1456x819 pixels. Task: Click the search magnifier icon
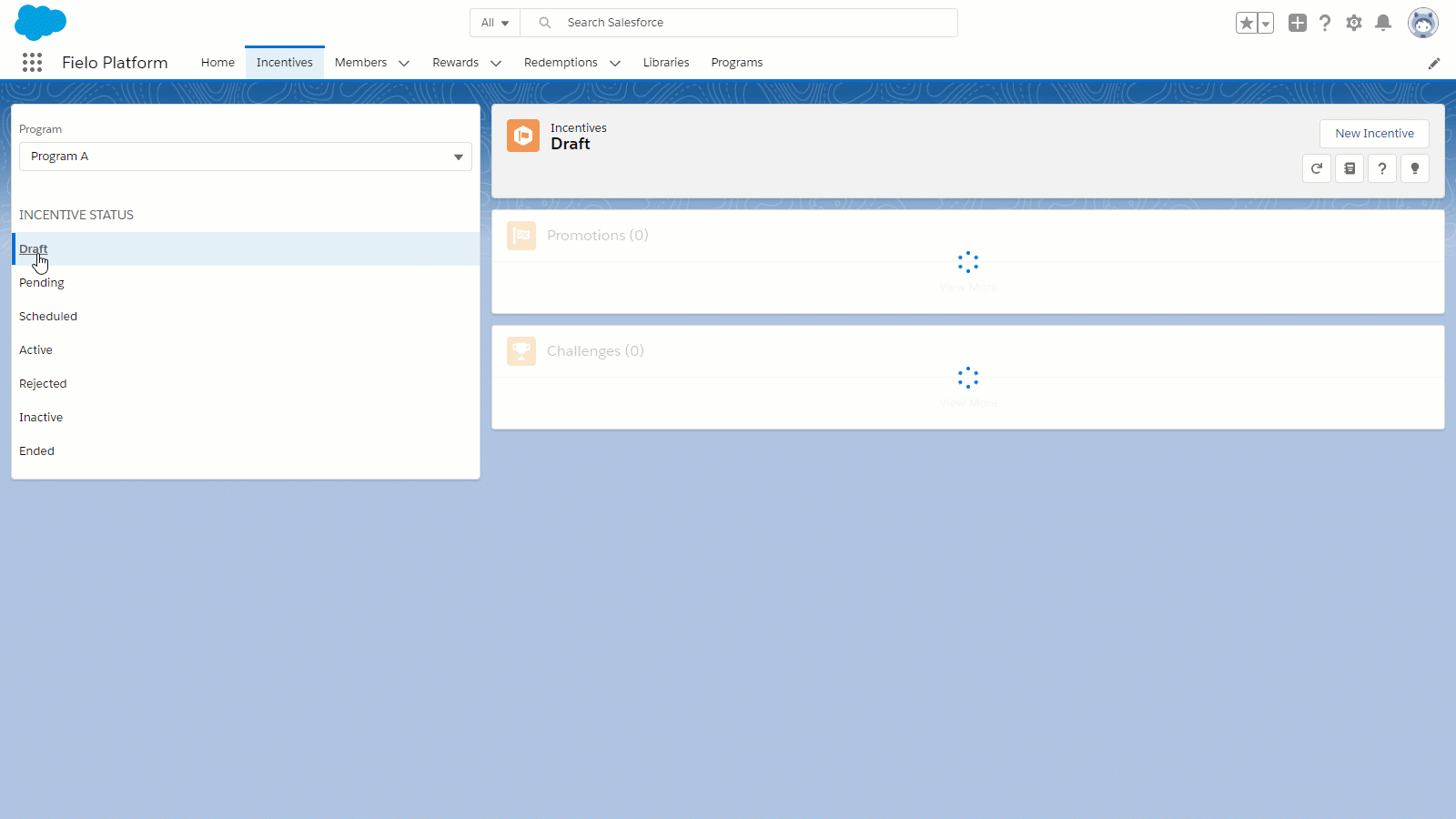tap(545, 23)
